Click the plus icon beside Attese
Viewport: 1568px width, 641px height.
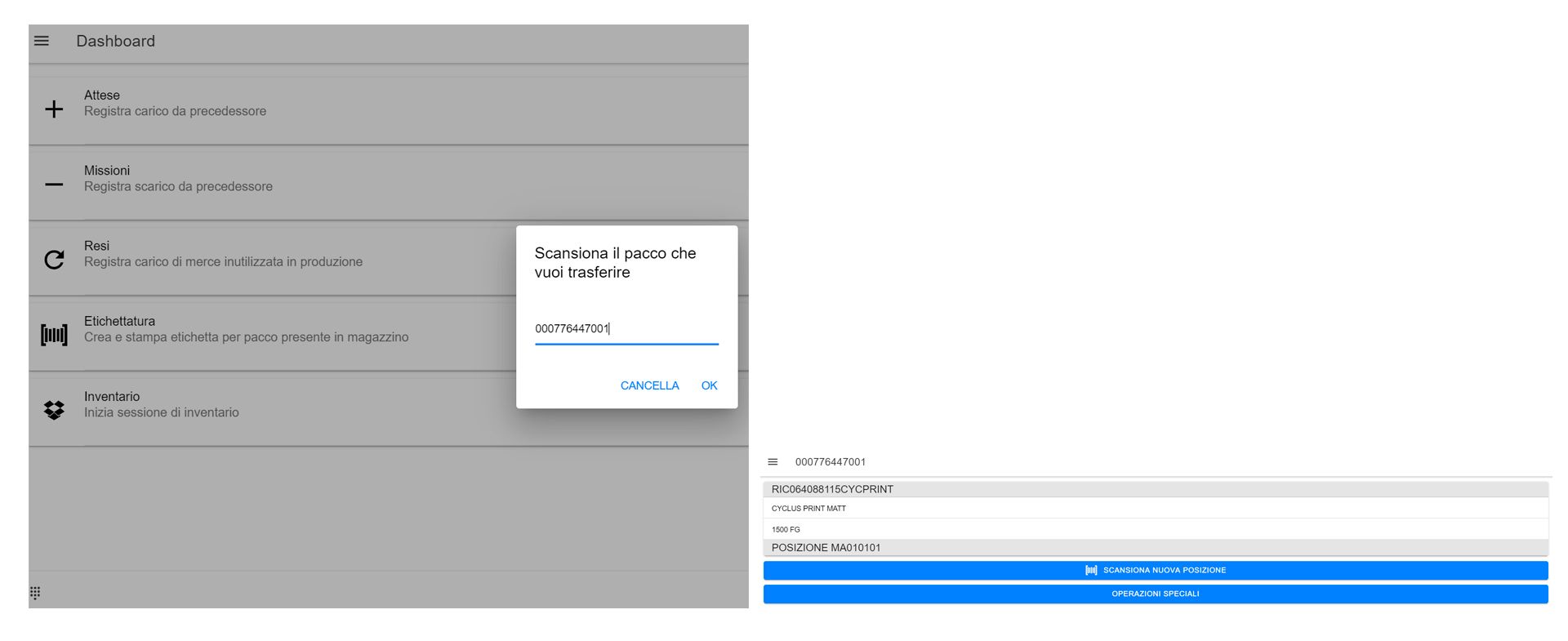point(54,109)
